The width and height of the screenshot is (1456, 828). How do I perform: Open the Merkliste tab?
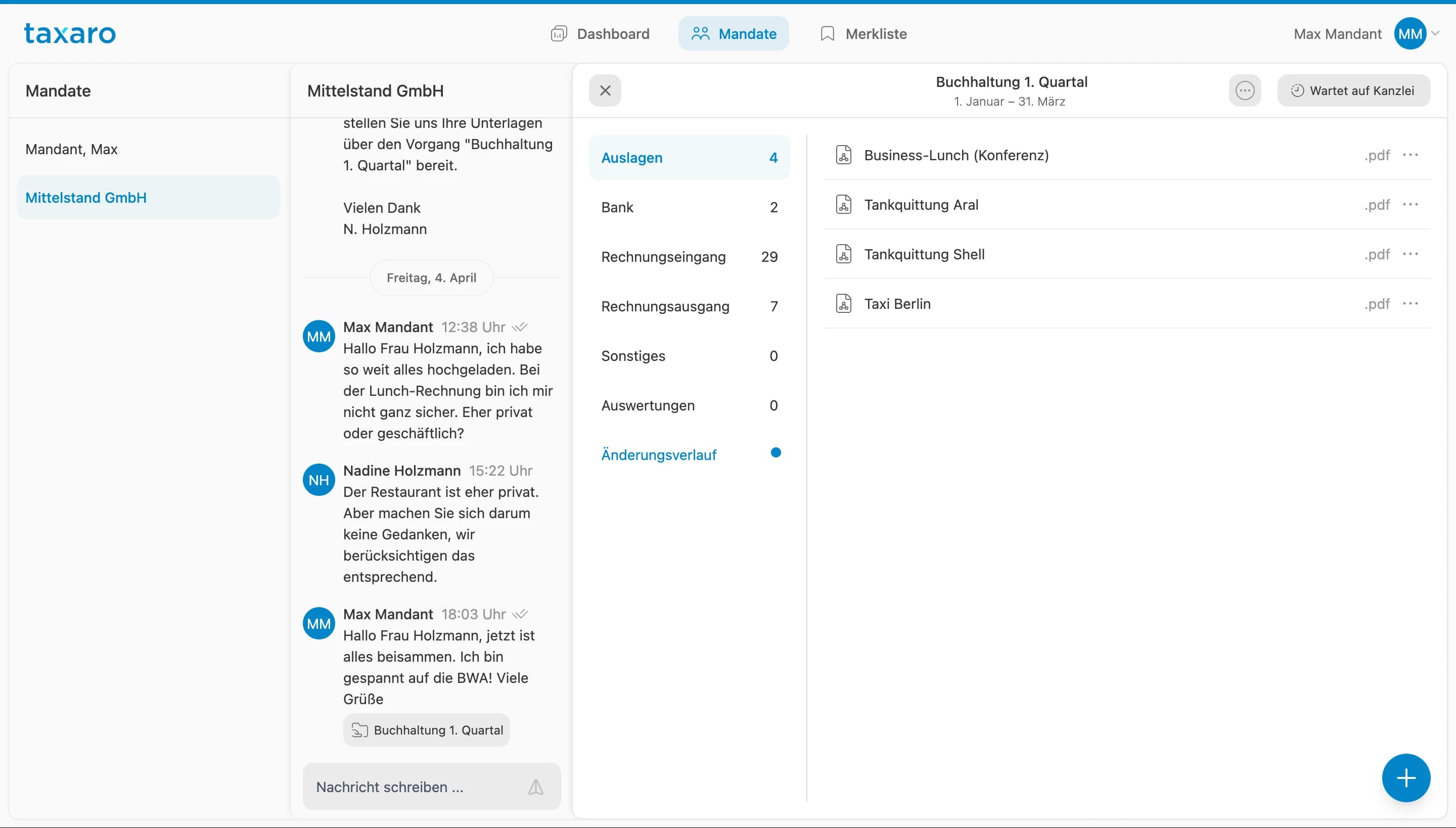point(863,33)
